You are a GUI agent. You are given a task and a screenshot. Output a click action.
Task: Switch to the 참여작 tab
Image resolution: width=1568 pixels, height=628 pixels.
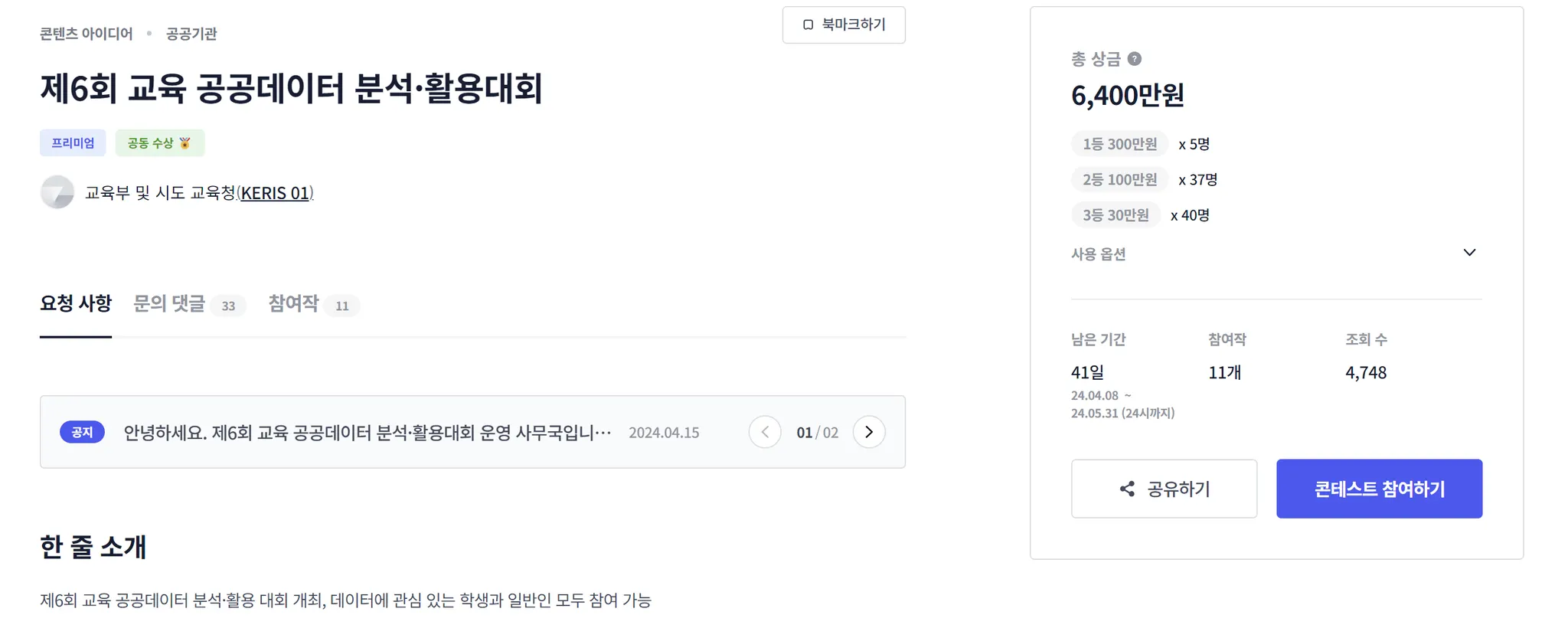(293, 303)
